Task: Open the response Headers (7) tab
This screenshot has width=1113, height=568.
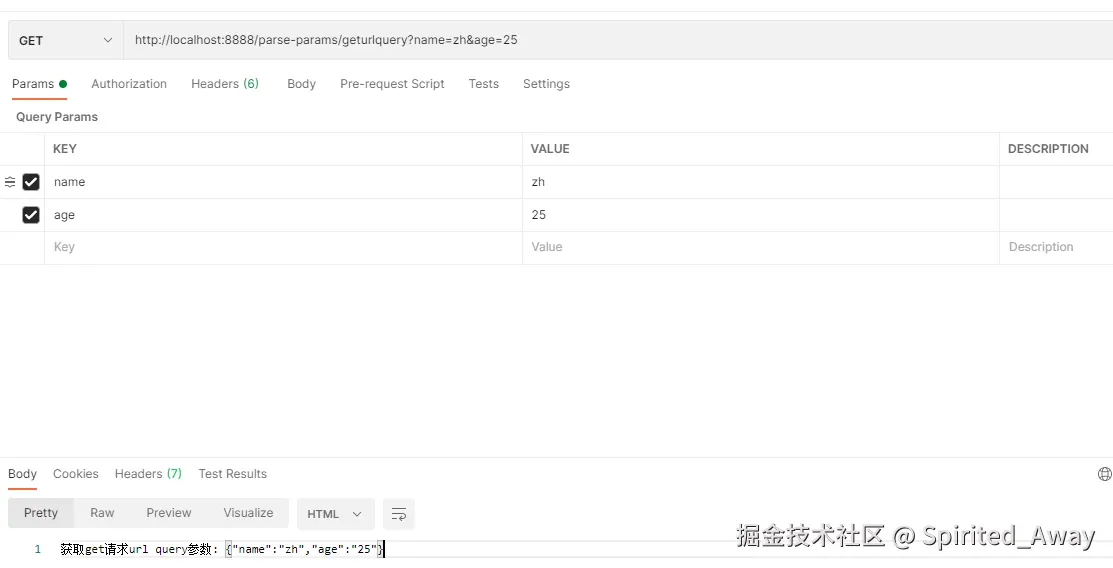Action: tap(148, 474)
